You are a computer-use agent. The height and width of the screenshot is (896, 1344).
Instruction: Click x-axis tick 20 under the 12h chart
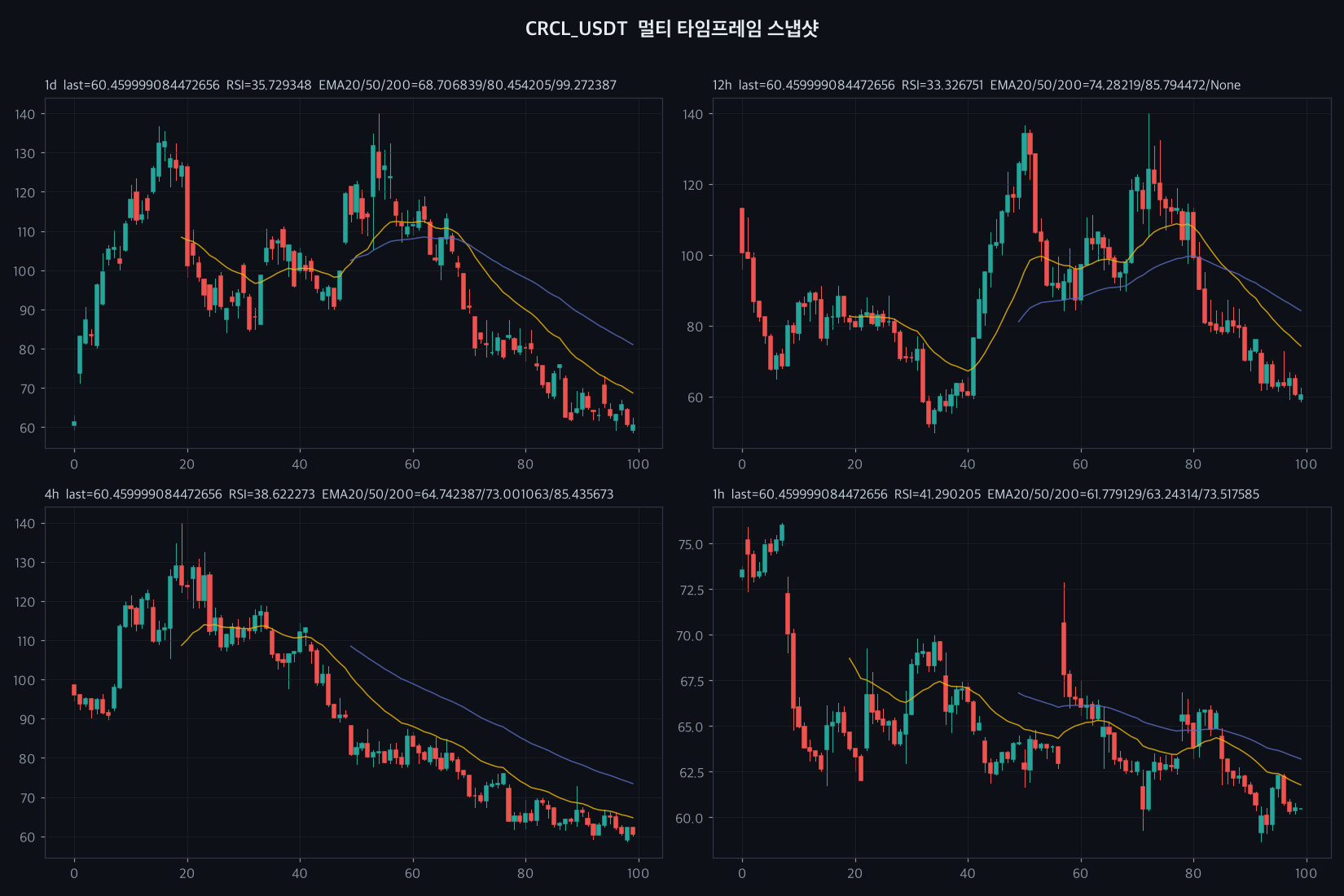pos(854,463)
